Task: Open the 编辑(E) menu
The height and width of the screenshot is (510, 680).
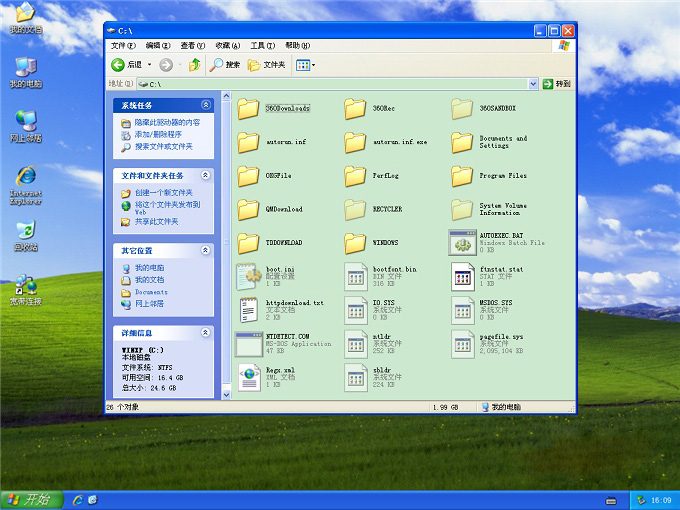Action: point(158,46)
